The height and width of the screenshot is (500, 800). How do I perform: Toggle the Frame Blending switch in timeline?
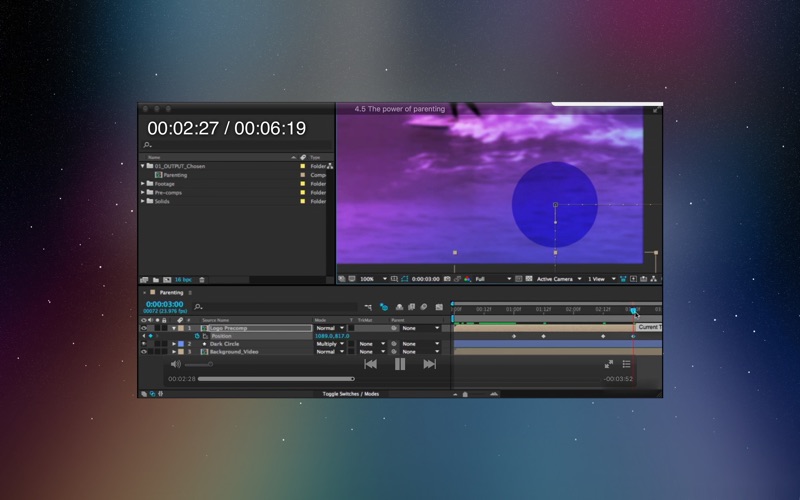(411, 307)
